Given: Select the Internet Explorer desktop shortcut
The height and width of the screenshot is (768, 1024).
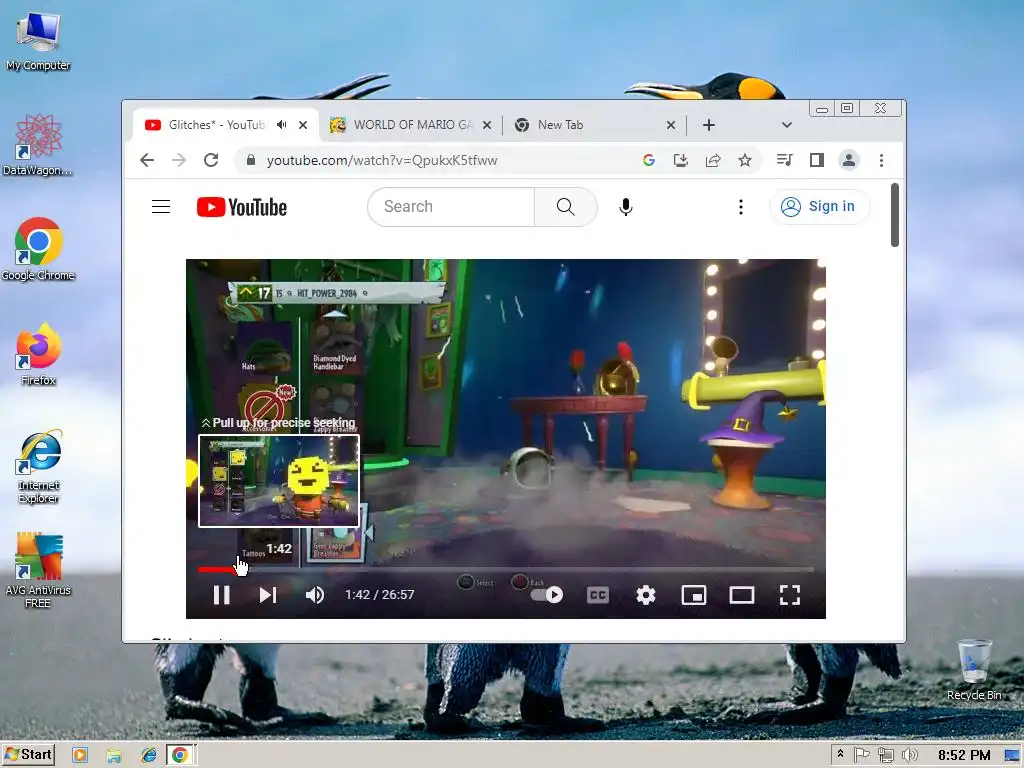Looking at the screenshot, I should point(39,466).
